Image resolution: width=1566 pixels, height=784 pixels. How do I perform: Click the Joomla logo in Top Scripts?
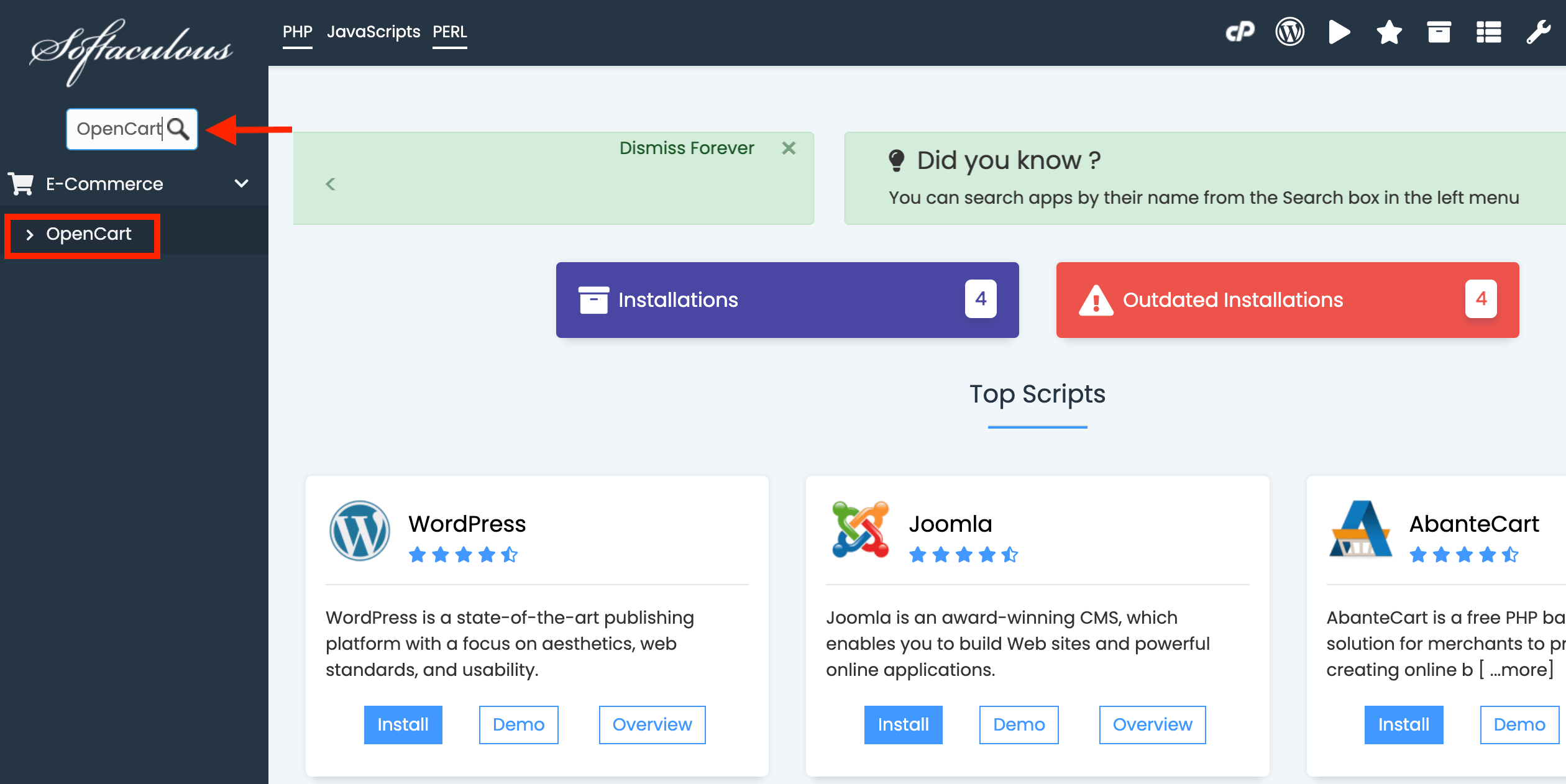(x=860, y=529)
